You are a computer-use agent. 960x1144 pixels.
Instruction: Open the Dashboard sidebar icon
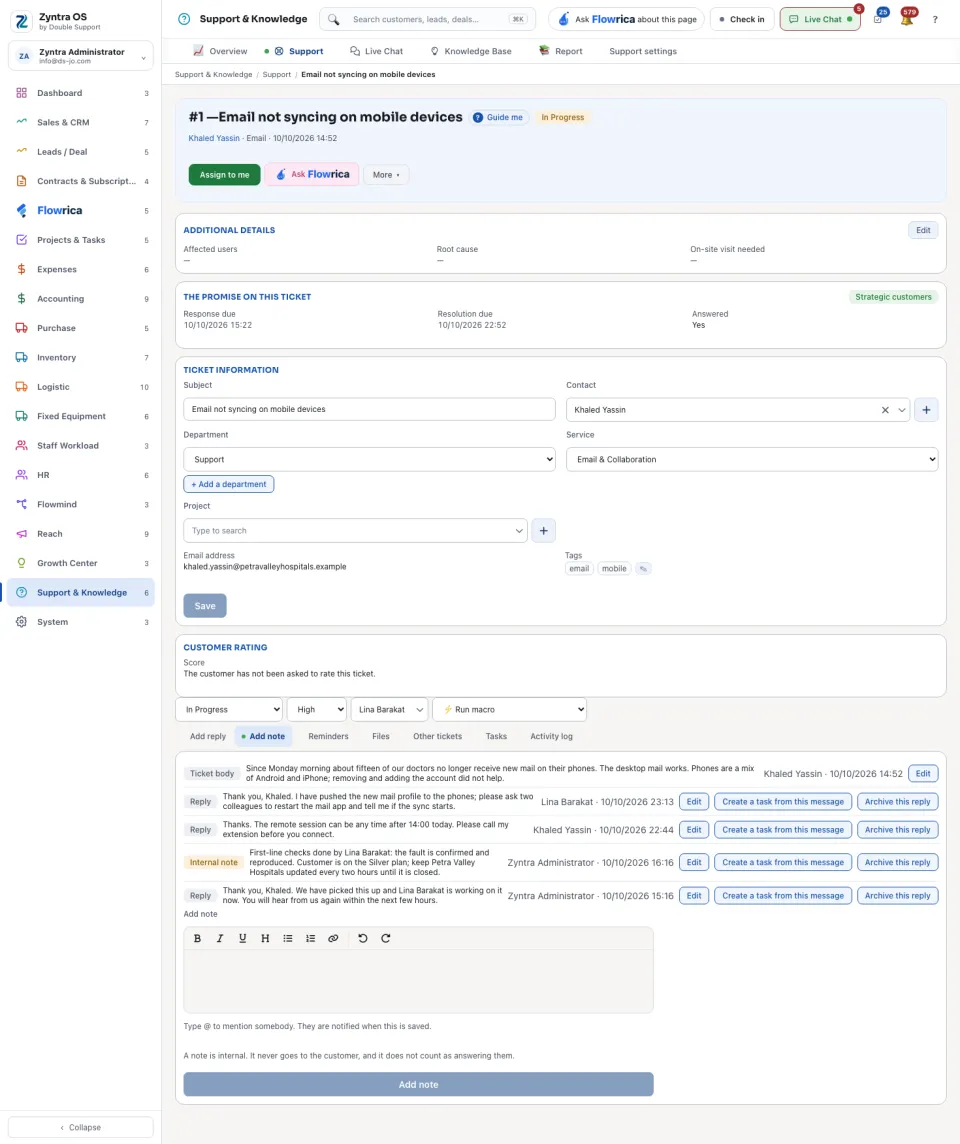(x=21, y=93)
